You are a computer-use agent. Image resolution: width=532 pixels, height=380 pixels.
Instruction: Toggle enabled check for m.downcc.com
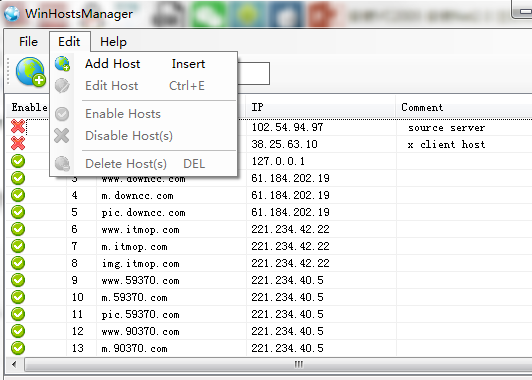(x=18, y=195)
